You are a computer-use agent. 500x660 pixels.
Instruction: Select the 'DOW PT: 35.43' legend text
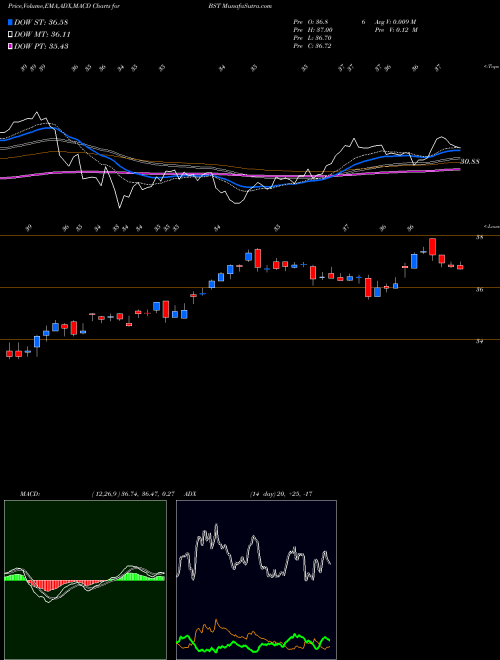(x=41, y=46)
